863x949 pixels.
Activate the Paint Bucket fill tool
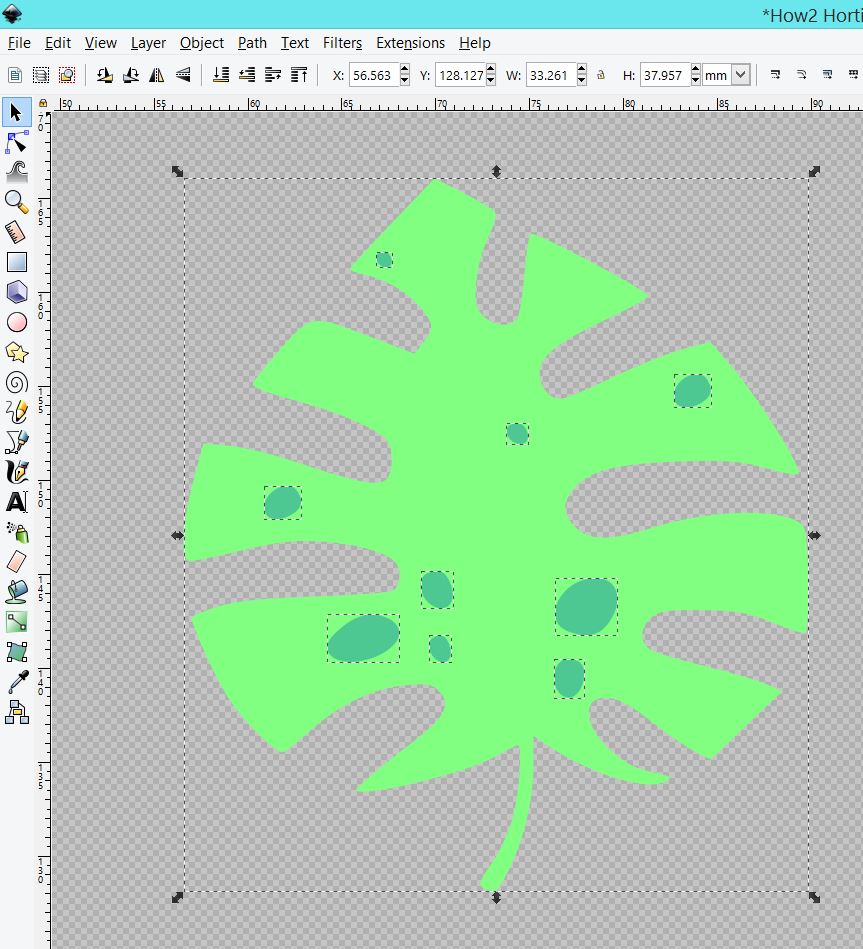pyautogui.click(x=16, y=592)
